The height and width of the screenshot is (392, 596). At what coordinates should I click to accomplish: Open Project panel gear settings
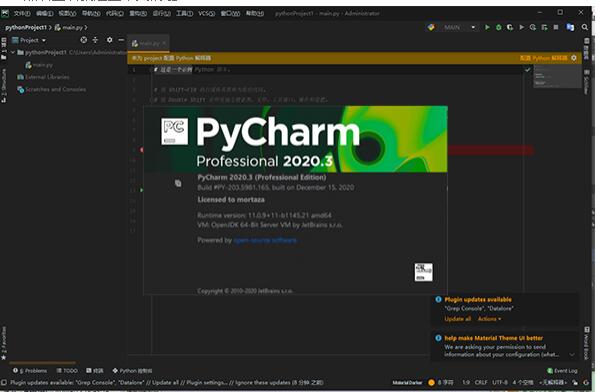[109, 40]
